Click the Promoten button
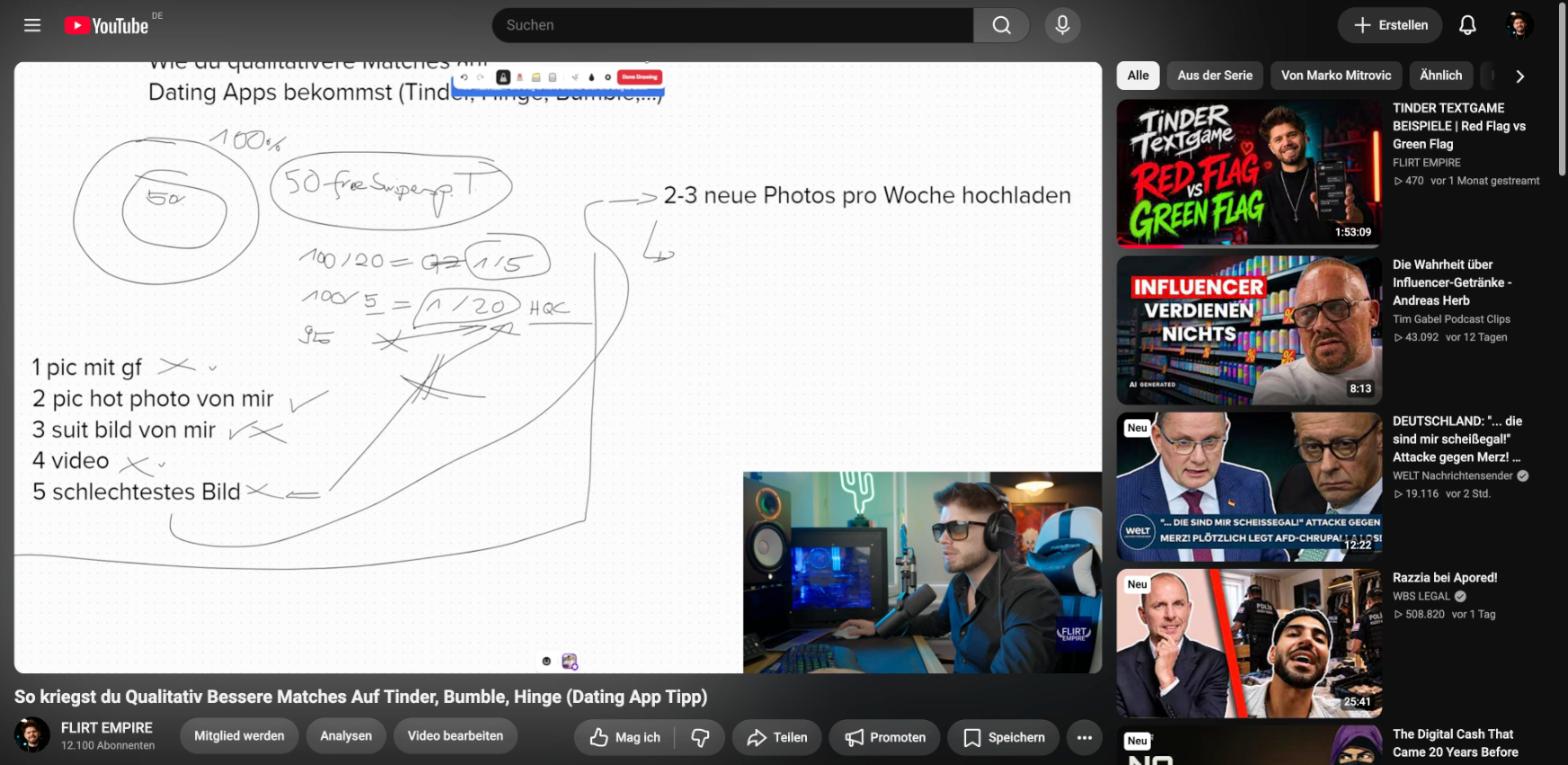1568x765 pixels. pyautogui.click(x=885, y=737)
